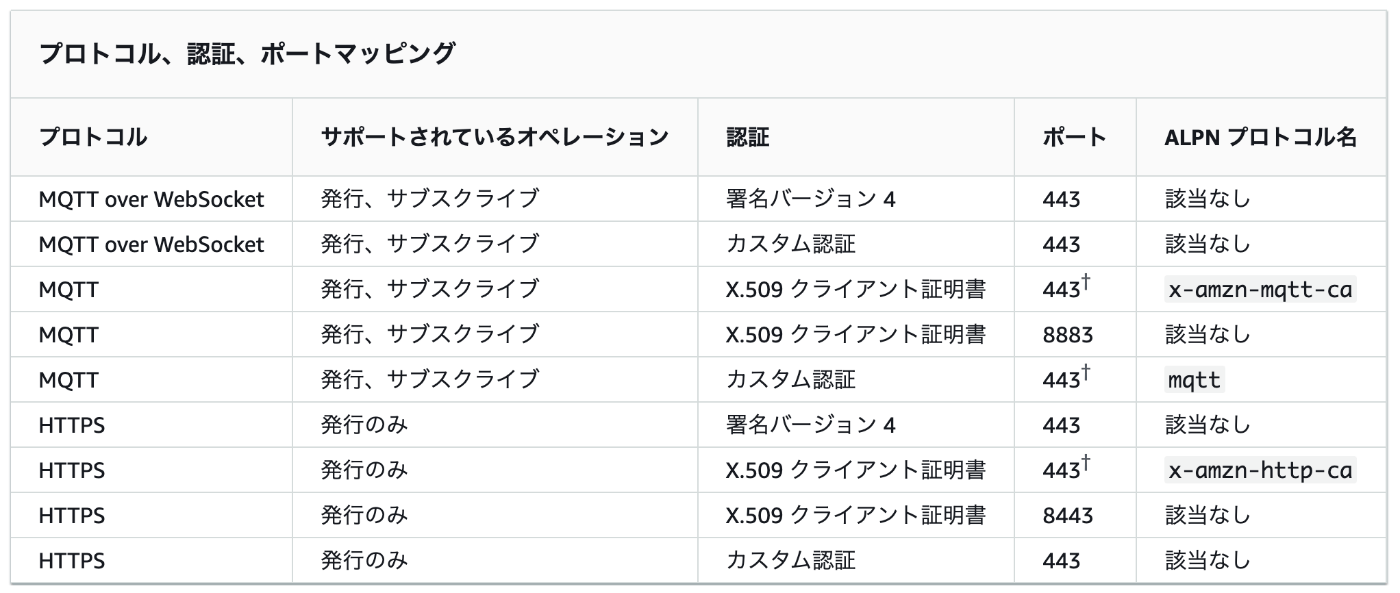
Task: Select the プロトコル column header
Action: [x=92, y=138]
